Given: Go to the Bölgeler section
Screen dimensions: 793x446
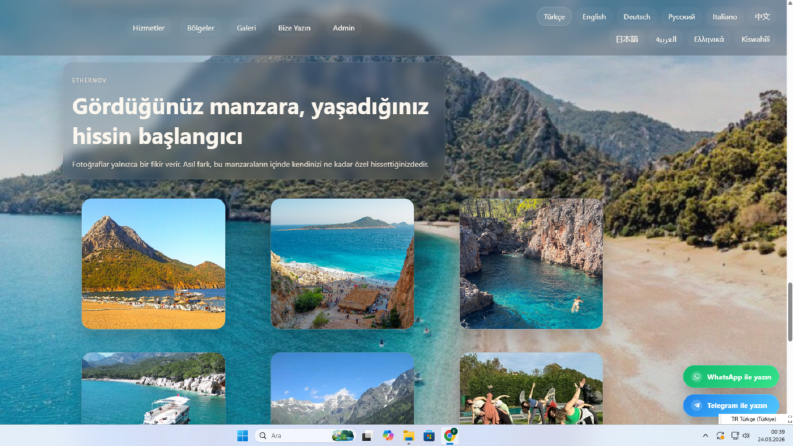Looking at the screenshot, I should coord(200,28).
